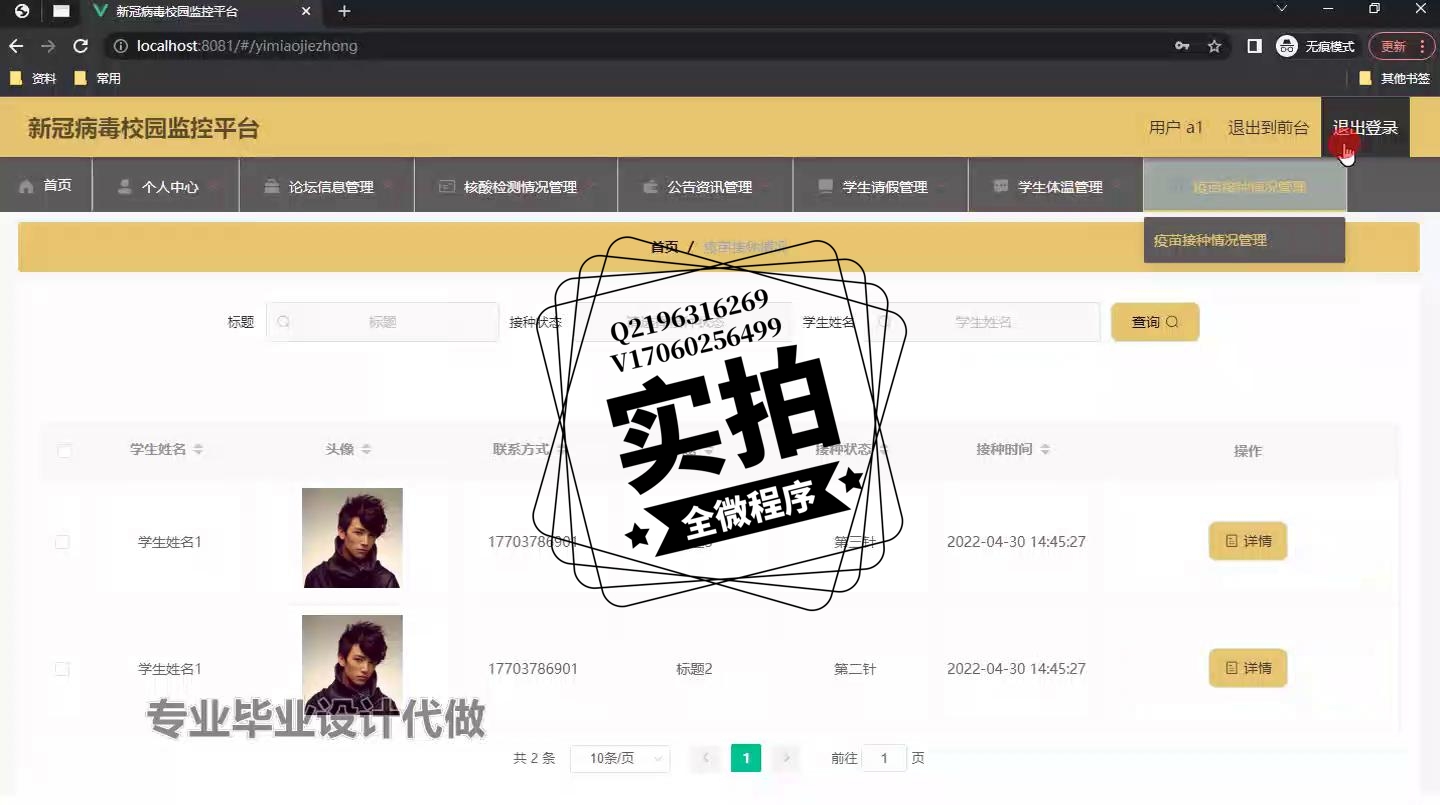Click the icon beside 公告资讯管理
Screen dimensions: 1440x805
click(650, 186)
